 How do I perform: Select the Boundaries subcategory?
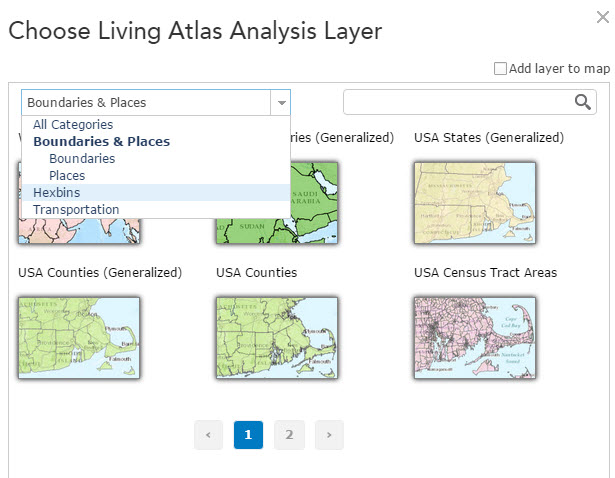[82, 159]
